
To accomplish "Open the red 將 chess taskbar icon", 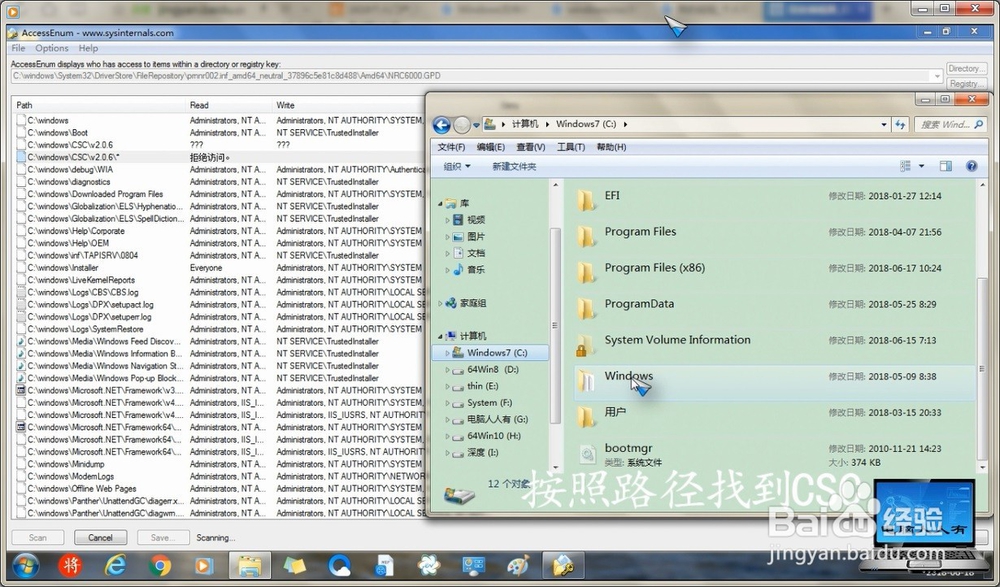I will (70, 565).
